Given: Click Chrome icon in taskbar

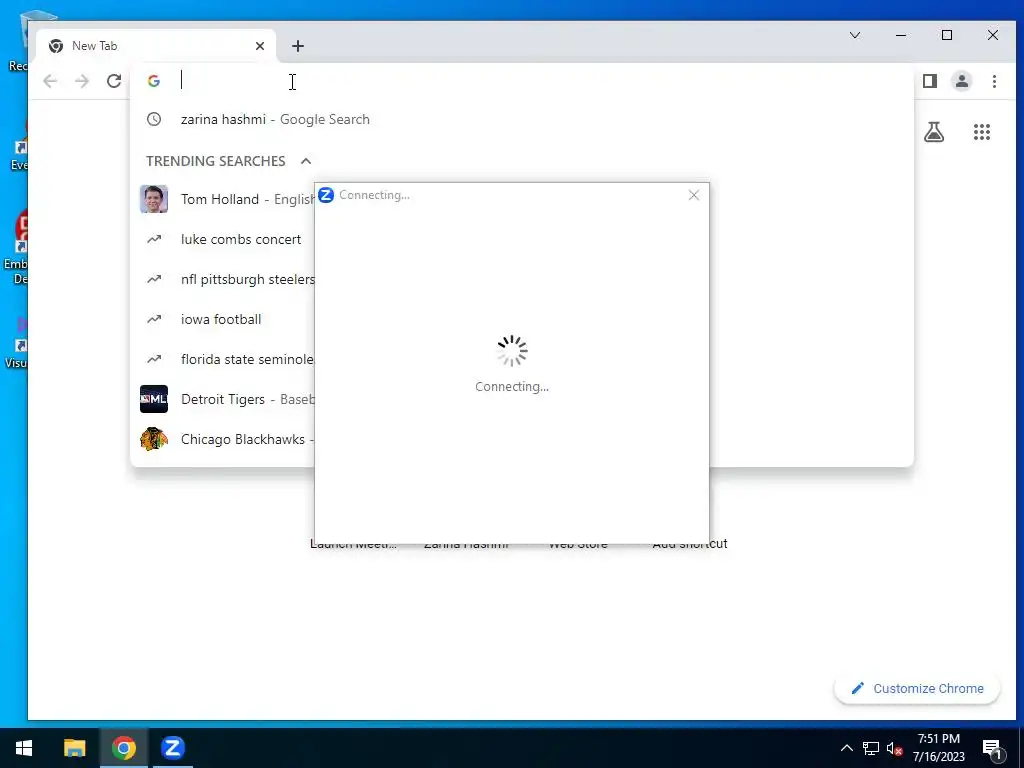Looking at the screenshot, I should tap(123, 748).
